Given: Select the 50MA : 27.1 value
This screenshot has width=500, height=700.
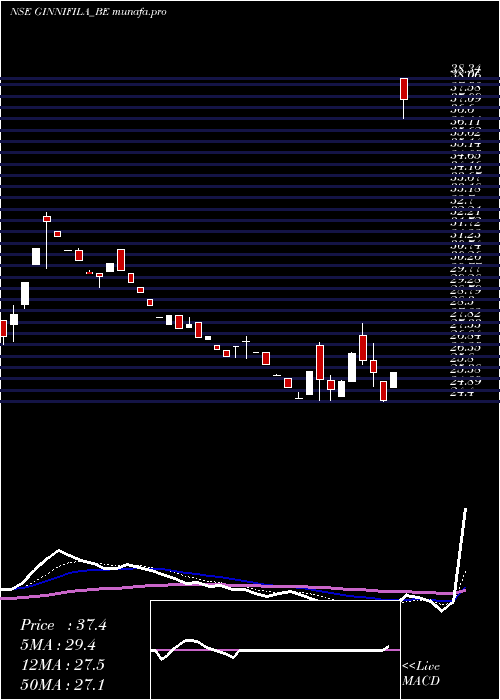Looking at the screenshot, I should pyautogui.click(x=63, y=684).
